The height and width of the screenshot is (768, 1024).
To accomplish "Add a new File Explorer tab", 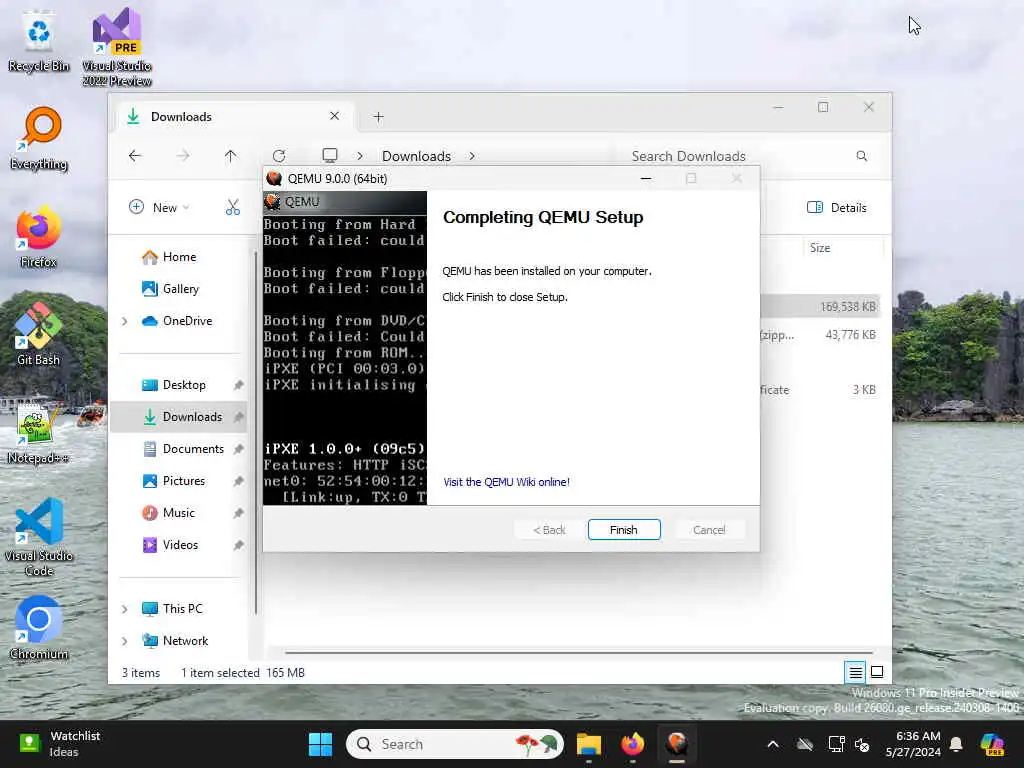I will click(378, 117).
